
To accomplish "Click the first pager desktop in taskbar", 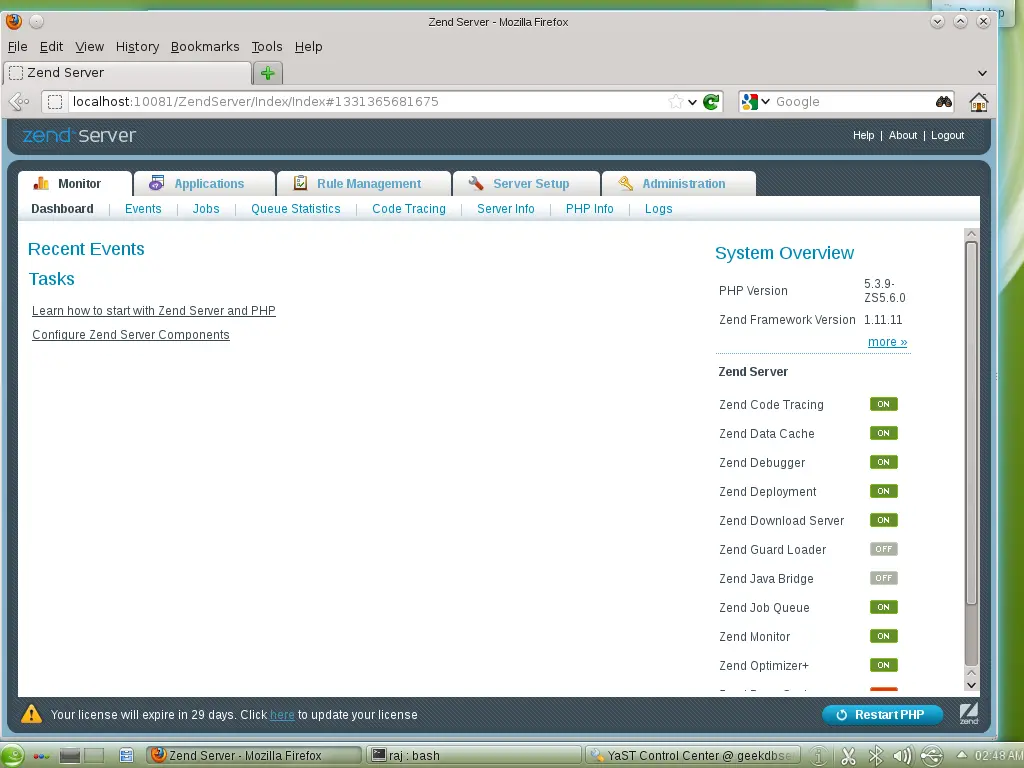I will [x=69, y=756].
